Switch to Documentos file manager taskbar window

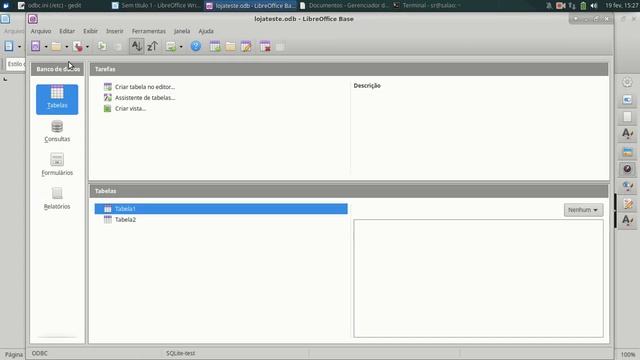coord(344,5)
